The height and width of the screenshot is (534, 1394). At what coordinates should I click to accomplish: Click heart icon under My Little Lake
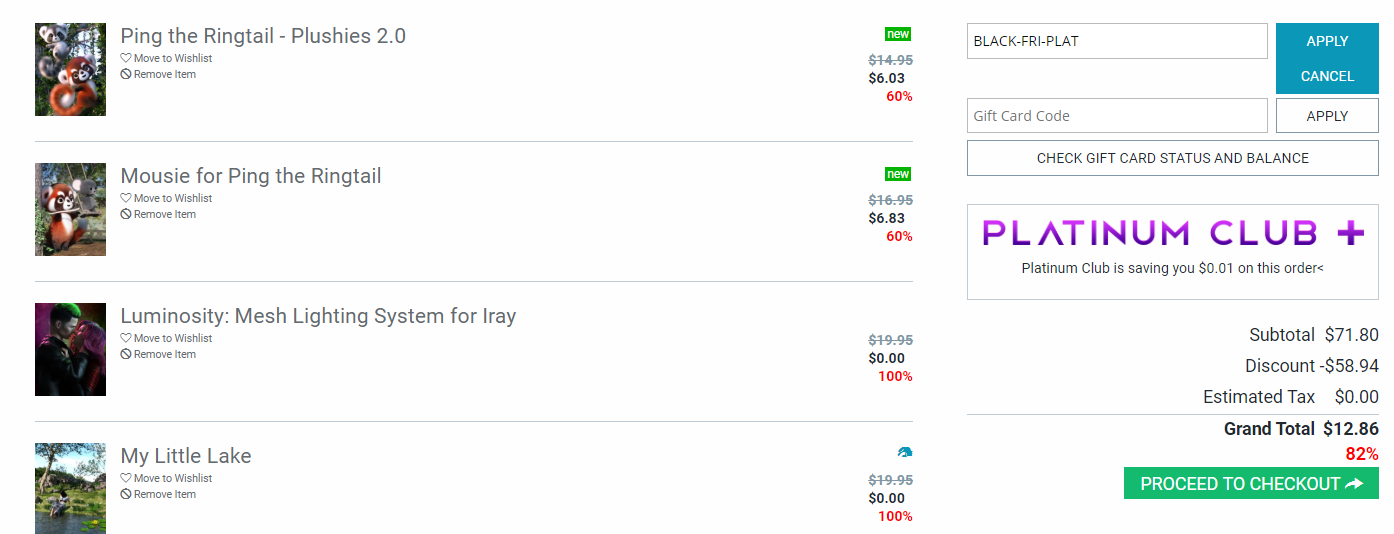126,478
